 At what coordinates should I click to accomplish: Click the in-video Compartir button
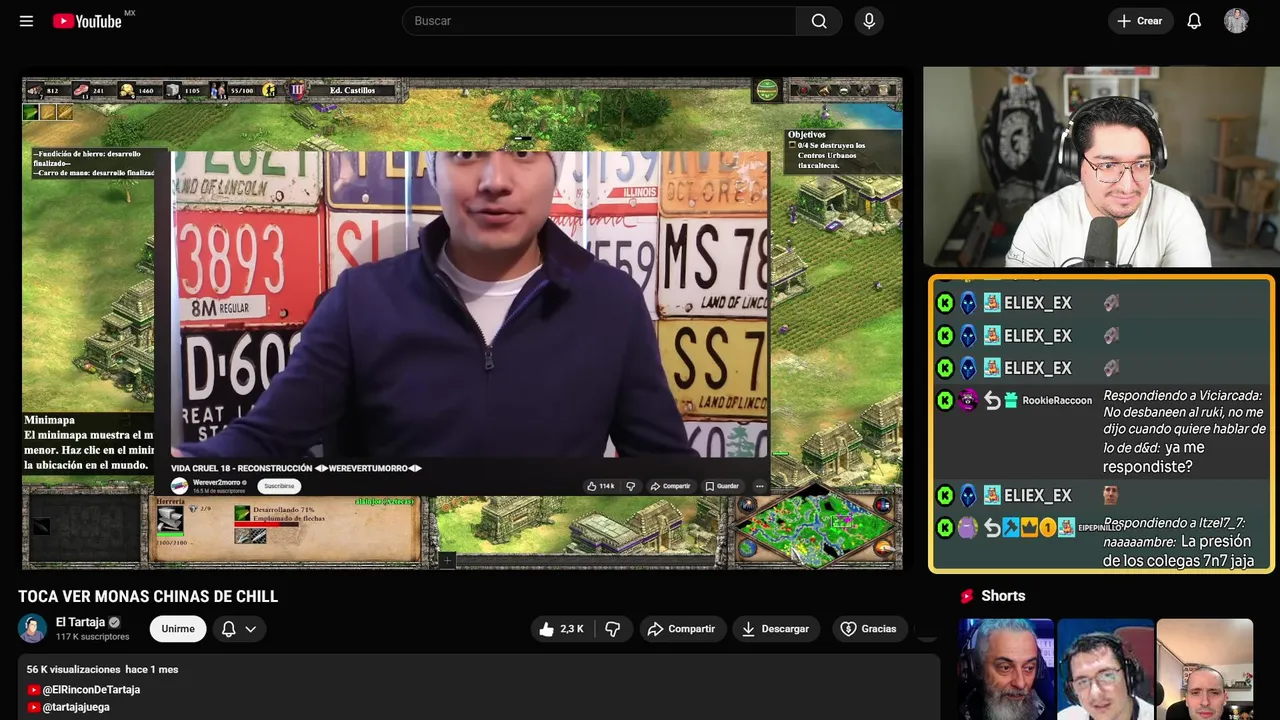coord(670,486)
